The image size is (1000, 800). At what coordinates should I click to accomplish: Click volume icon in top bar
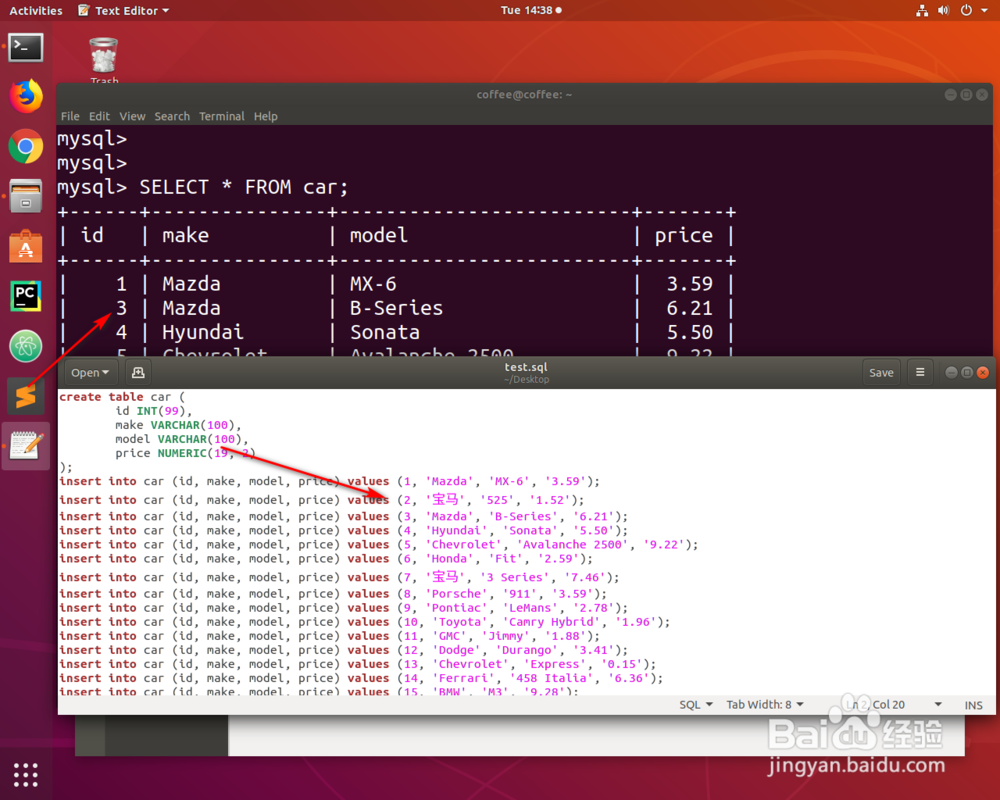(x=944, y=10)
